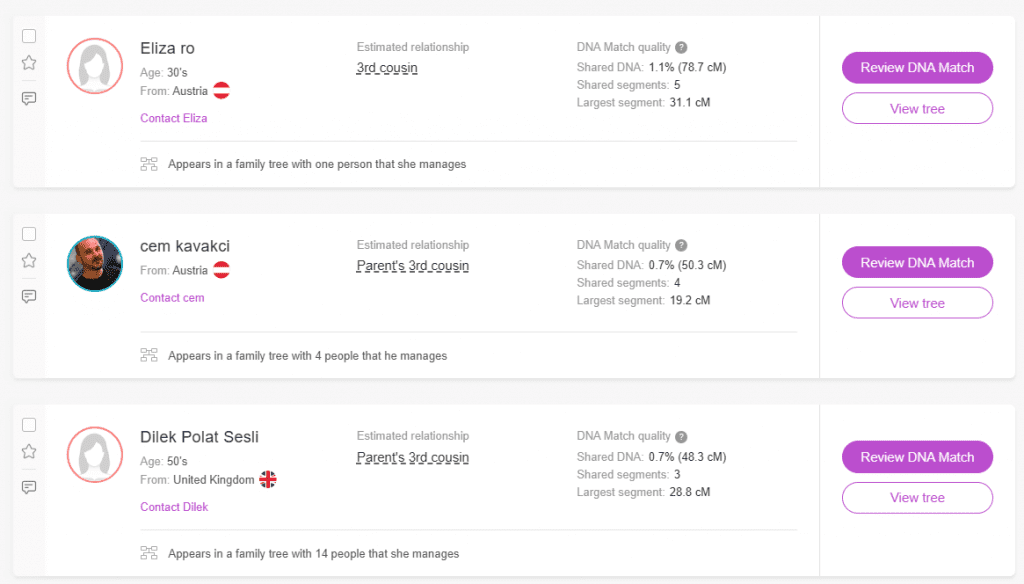Tick the cem kavakci match checkbox
Image resolution: width=1024 pixels, height=584 pixels.
[29, 234]
